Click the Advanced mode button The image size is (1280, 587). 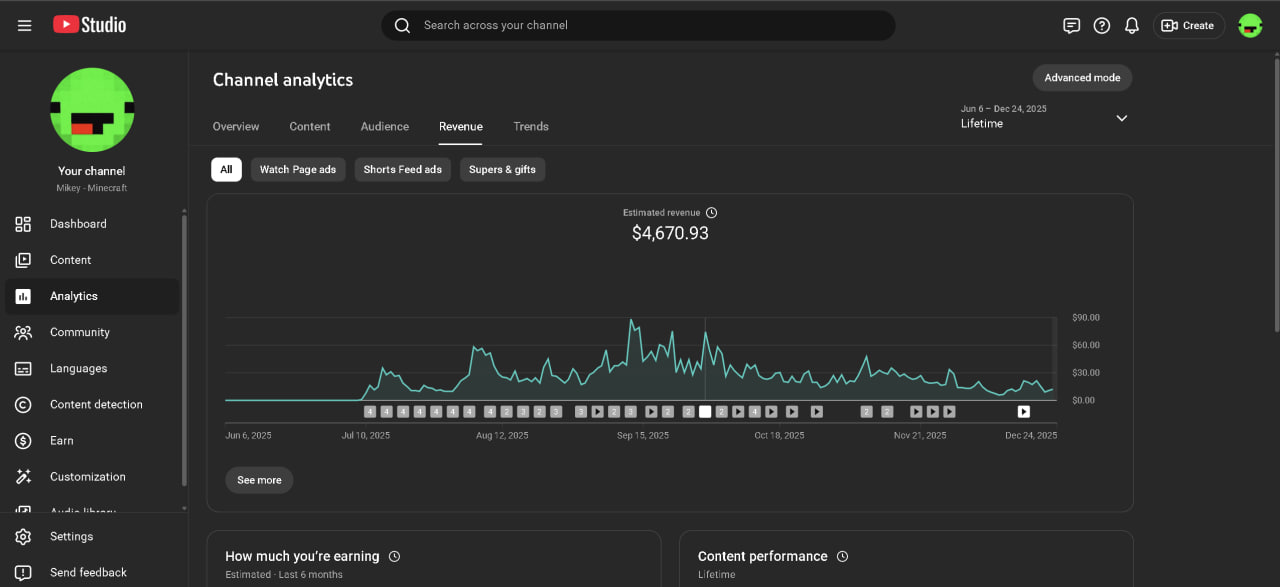[x=1082, y=78]
